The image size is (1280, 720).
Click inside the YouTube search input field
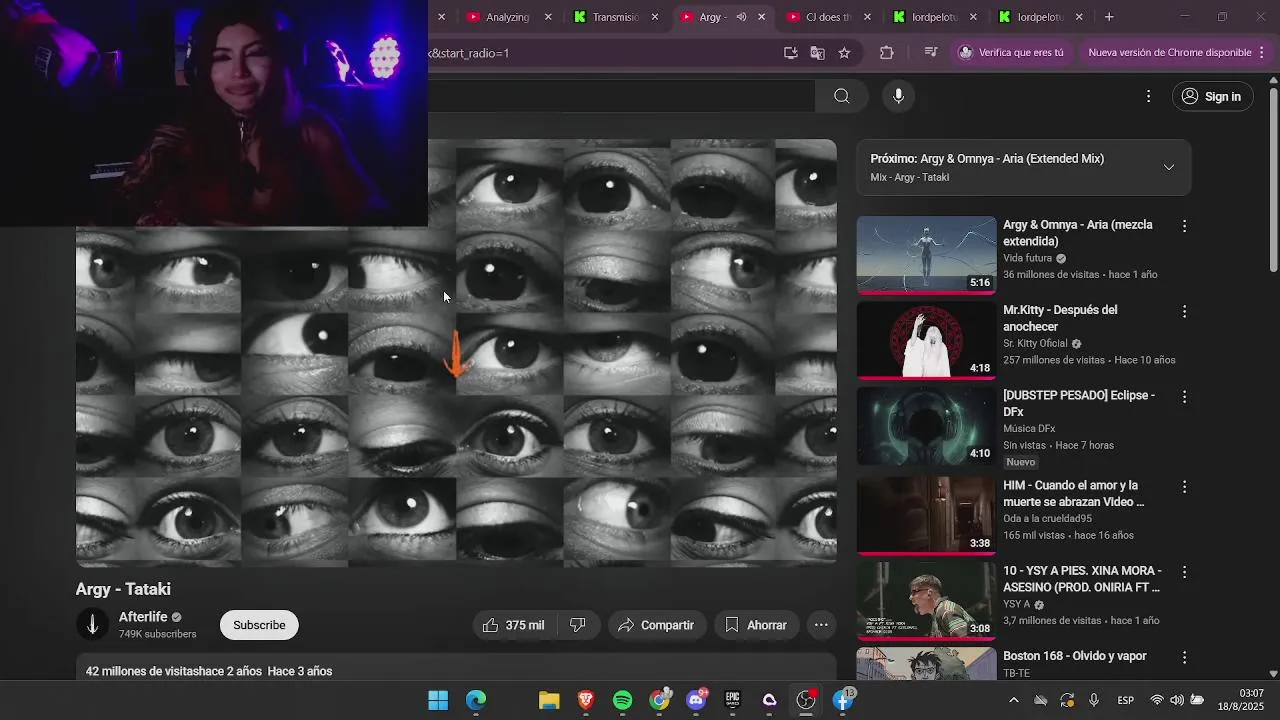622,96
